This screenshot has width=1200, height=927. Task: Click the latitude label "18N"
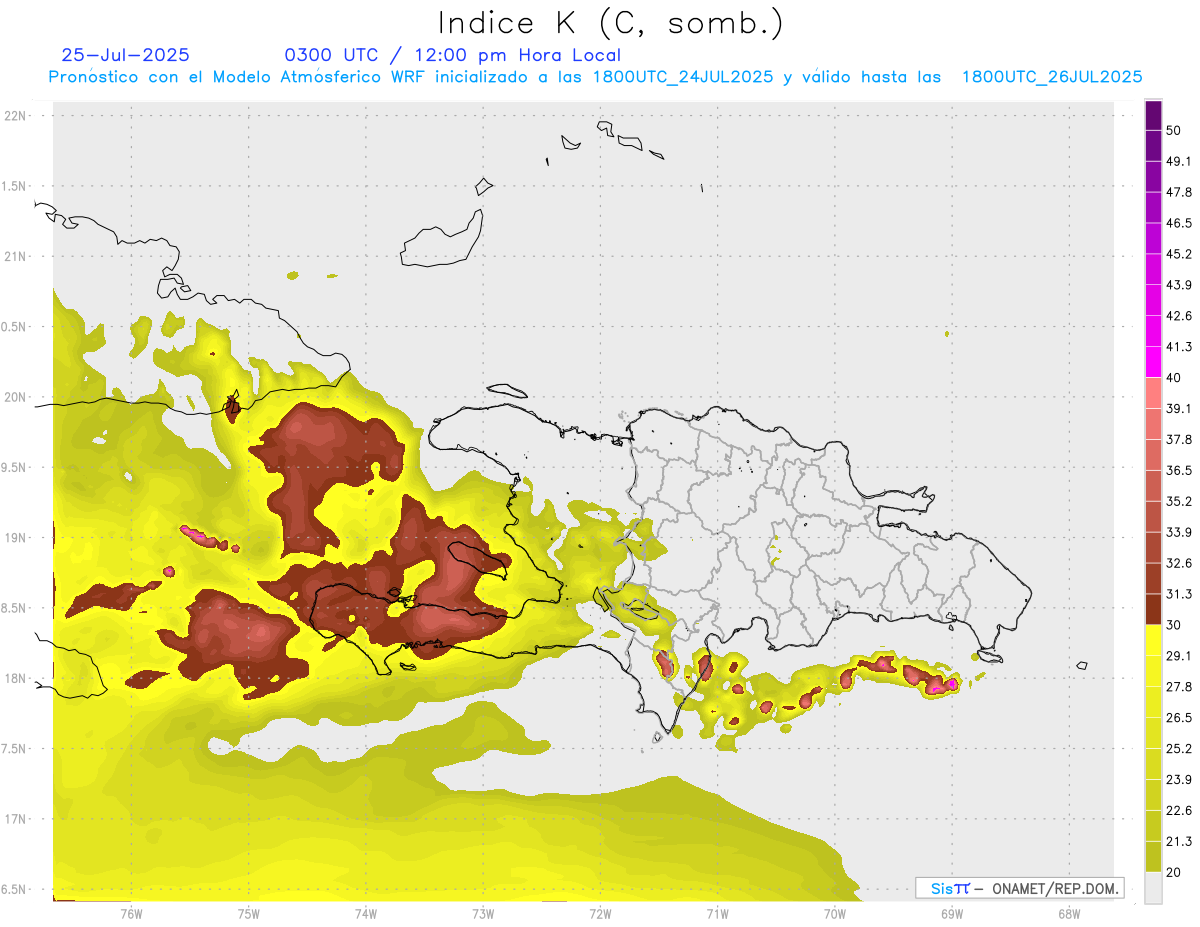[15, 679]
